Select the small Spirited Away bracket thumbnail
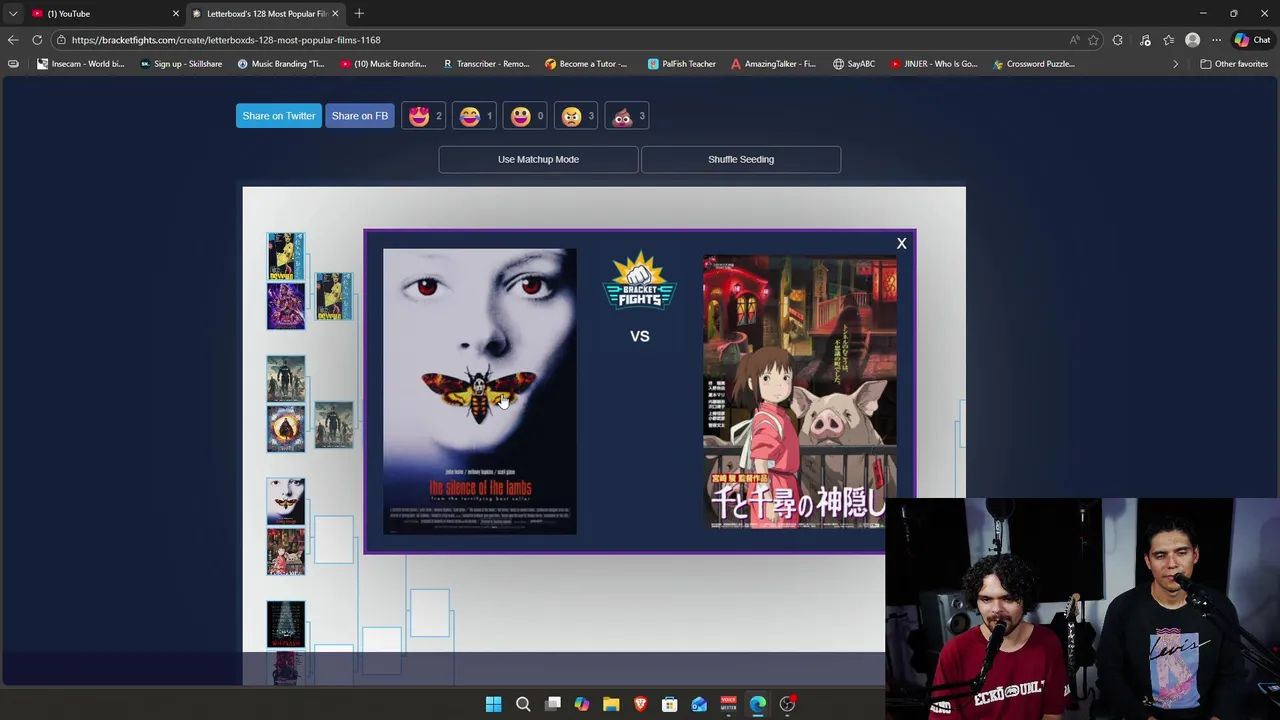 pyautogui.click(x=285, y=551)
